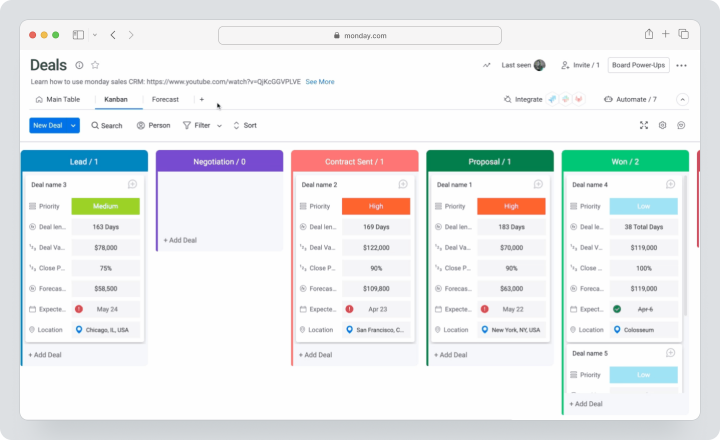
Task: Expand the Filter options chevron
Action: [219, 126]
